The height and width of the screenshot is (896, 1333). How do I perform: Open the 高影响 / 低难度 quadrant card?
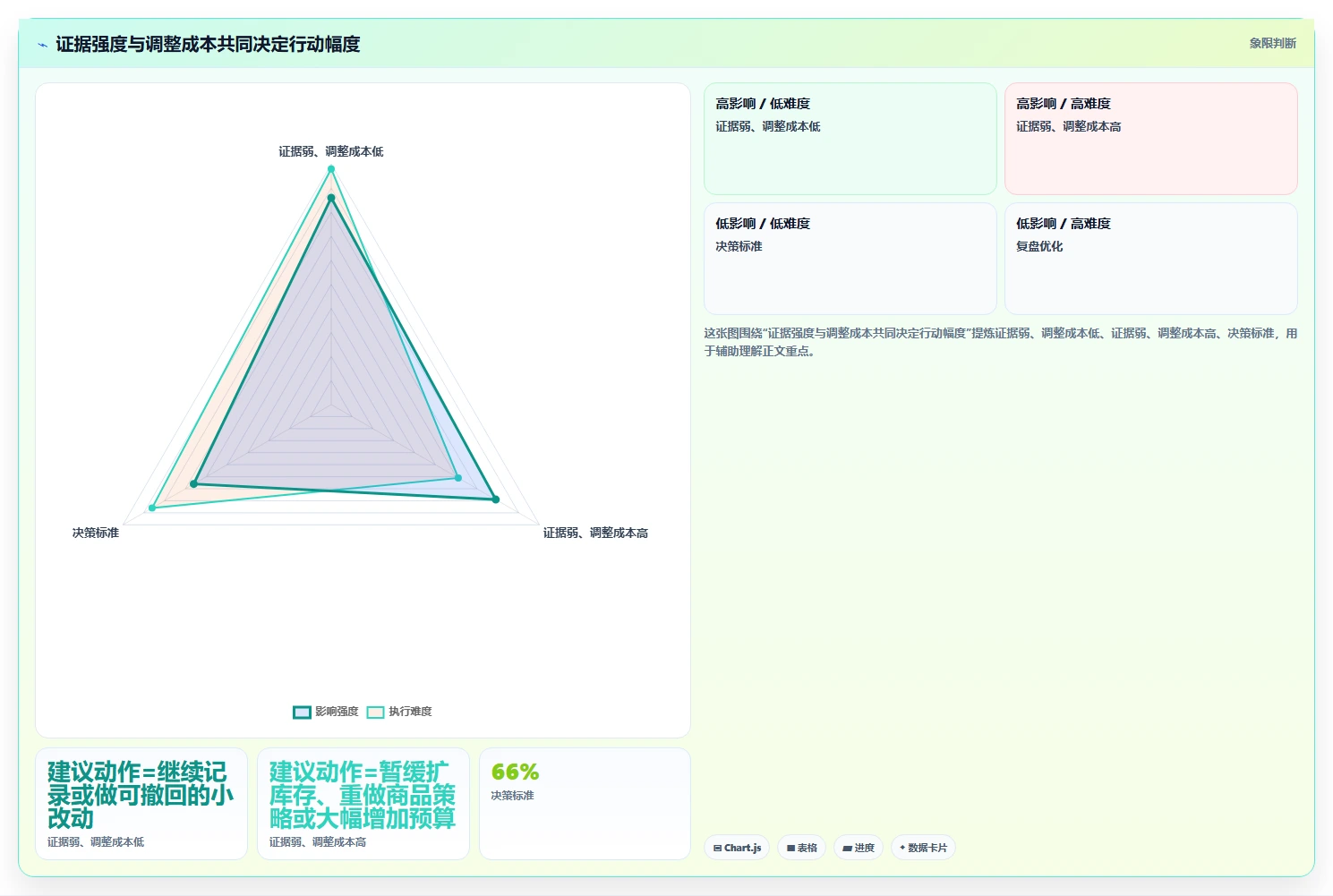pos(850,139)
